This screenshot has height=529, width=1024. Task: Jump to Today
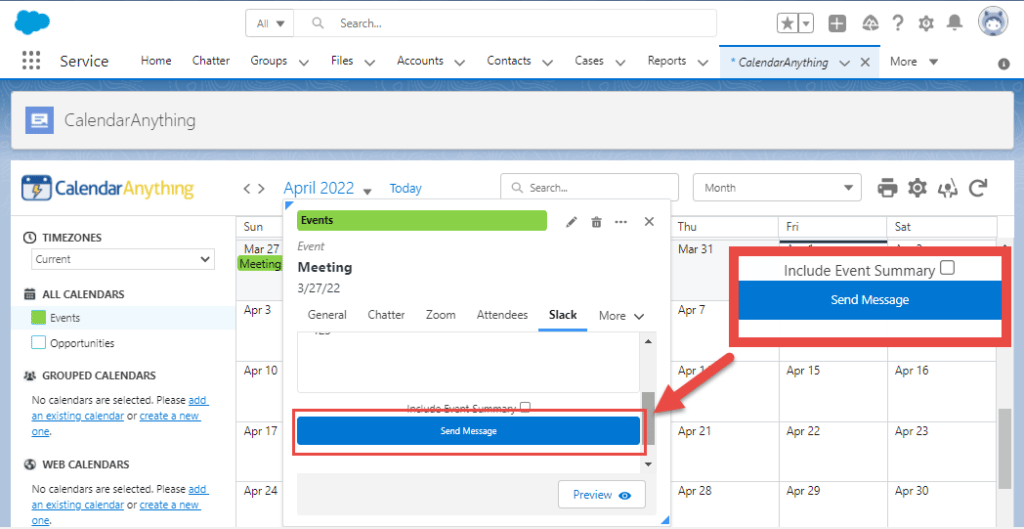[406, 189]
